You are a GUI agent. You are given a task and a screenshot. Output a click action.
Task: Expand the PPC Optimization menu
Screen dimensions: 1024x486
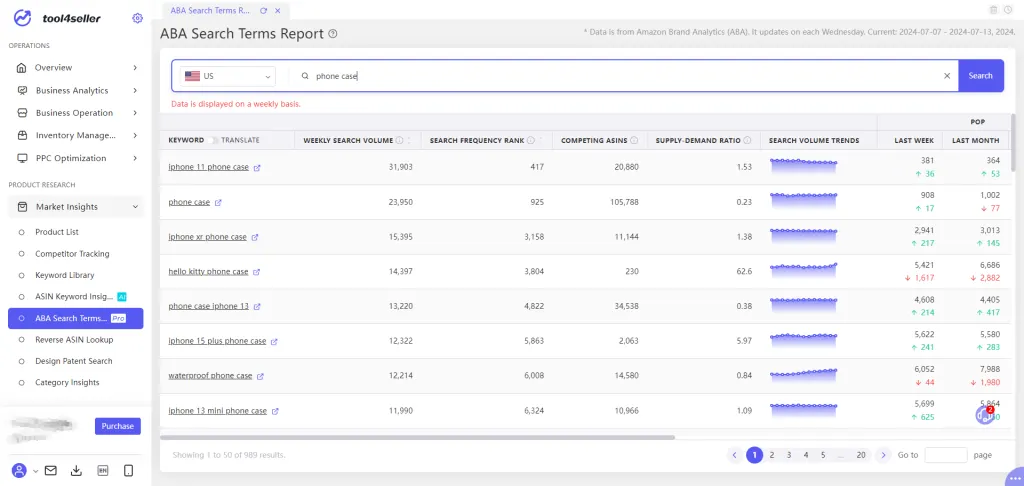(x=76, y=158)
